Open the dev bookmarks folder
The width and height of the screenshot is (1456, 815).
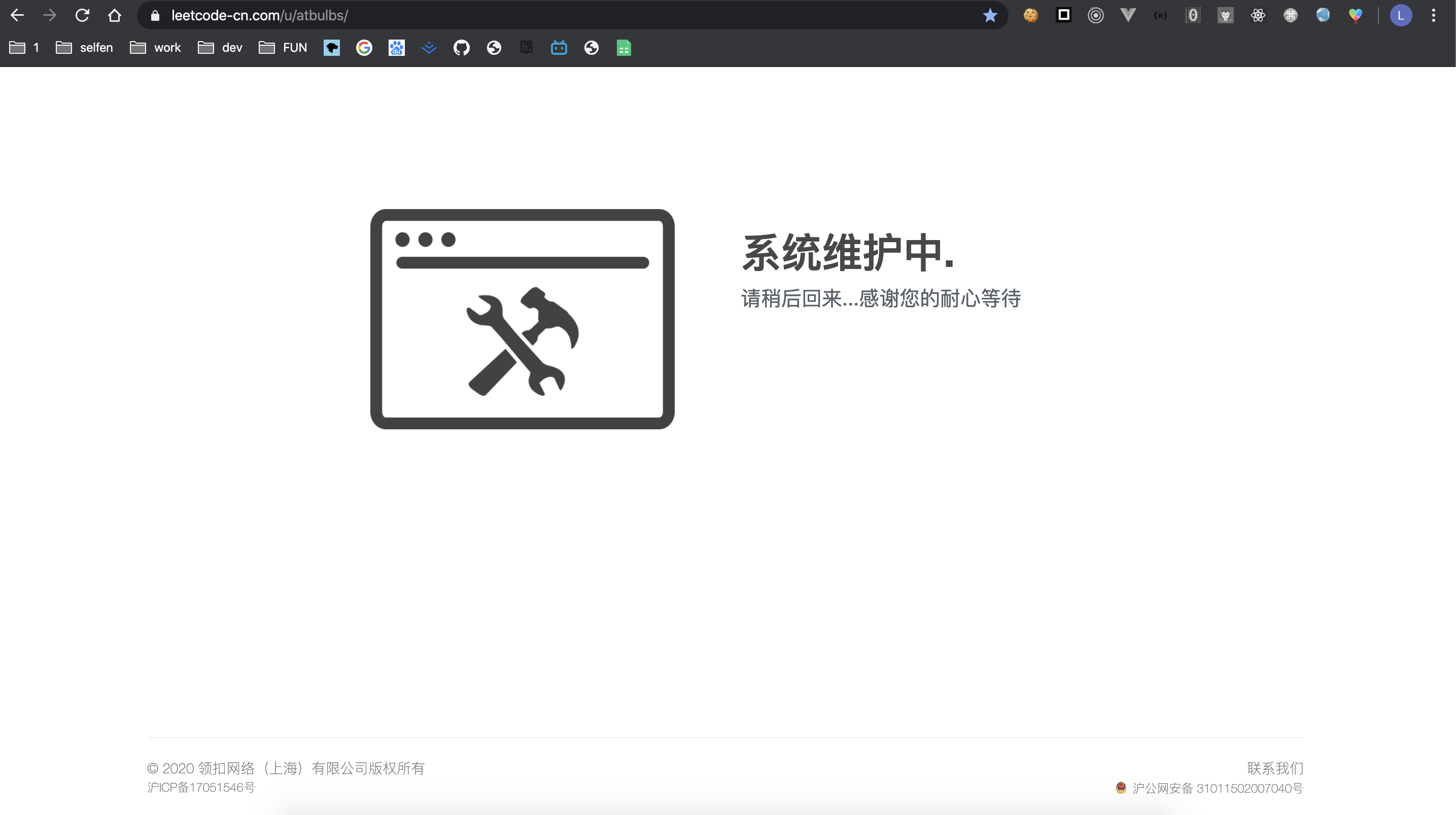(x=220, y=48)
